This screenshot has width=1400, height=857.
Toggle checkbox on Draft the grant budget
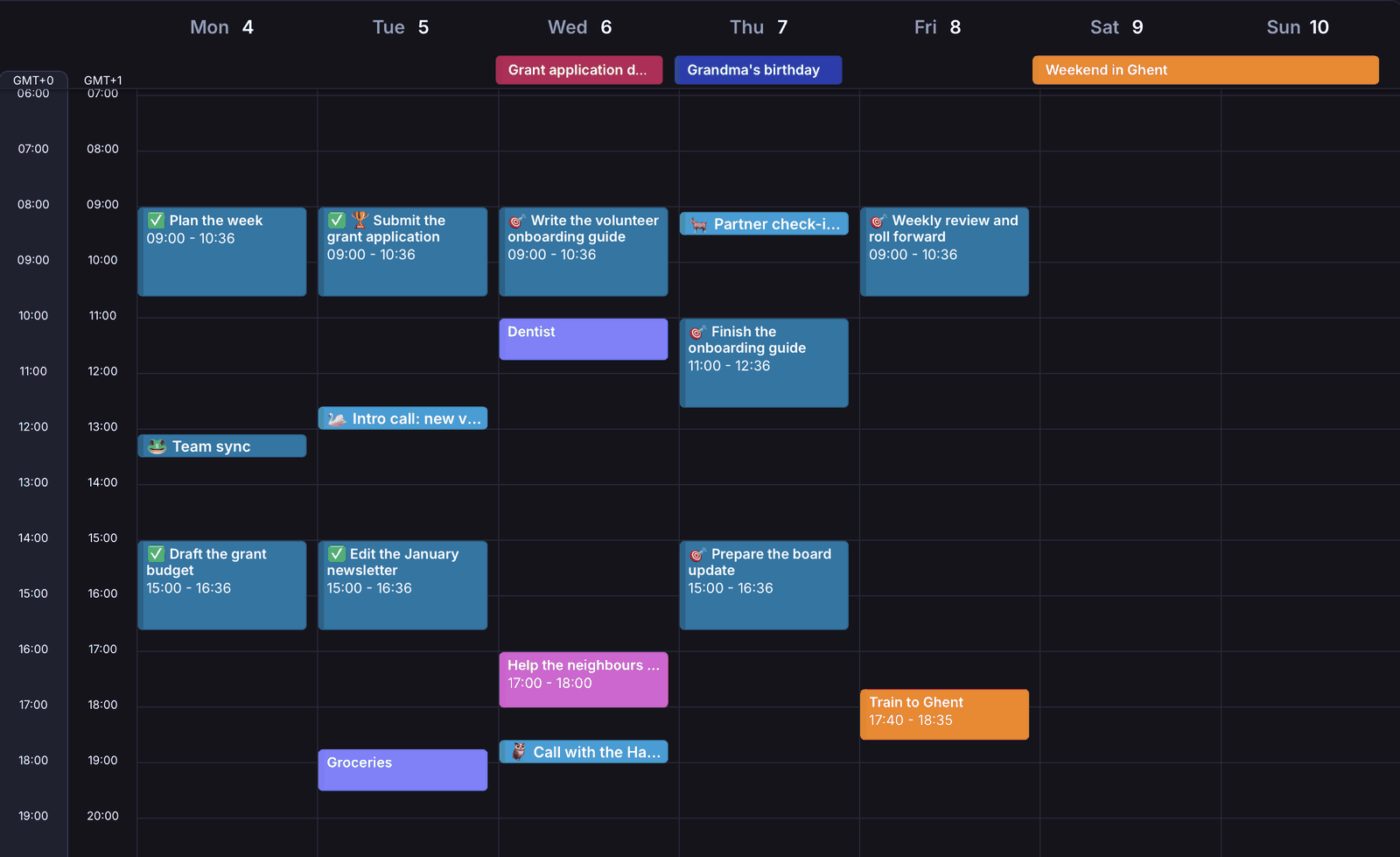[x=156, y=554]
